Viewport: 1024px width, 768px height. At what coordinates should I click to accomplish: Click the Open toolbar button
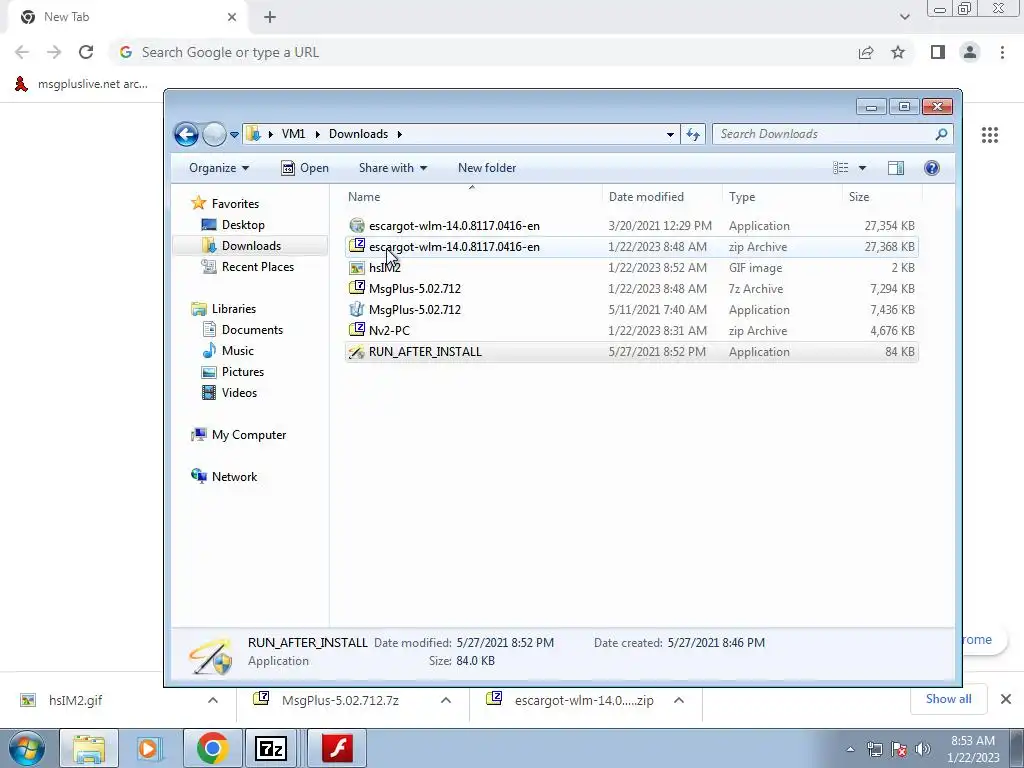click(x=305, y=168)
